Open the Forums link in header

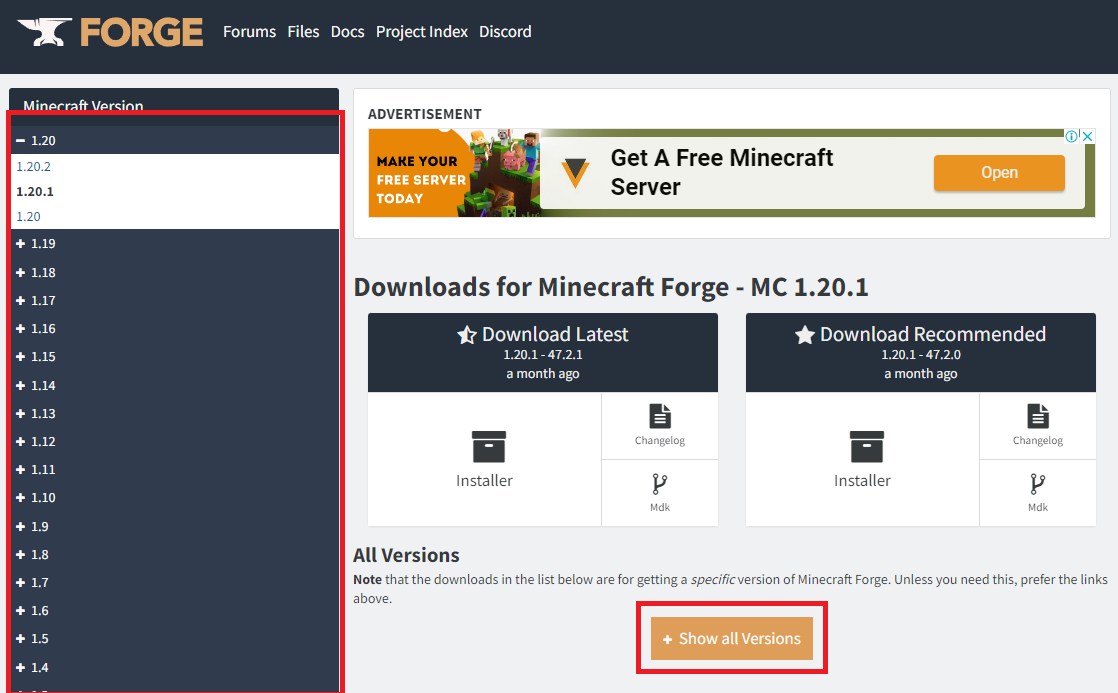[250, 31]
